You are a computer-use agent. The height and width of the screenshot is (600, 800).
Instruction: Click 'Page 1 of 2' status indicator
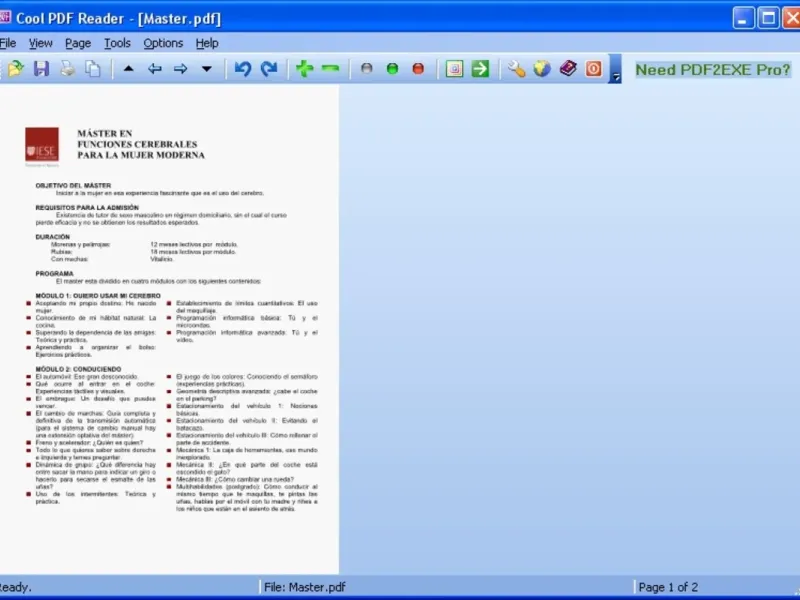668,587
